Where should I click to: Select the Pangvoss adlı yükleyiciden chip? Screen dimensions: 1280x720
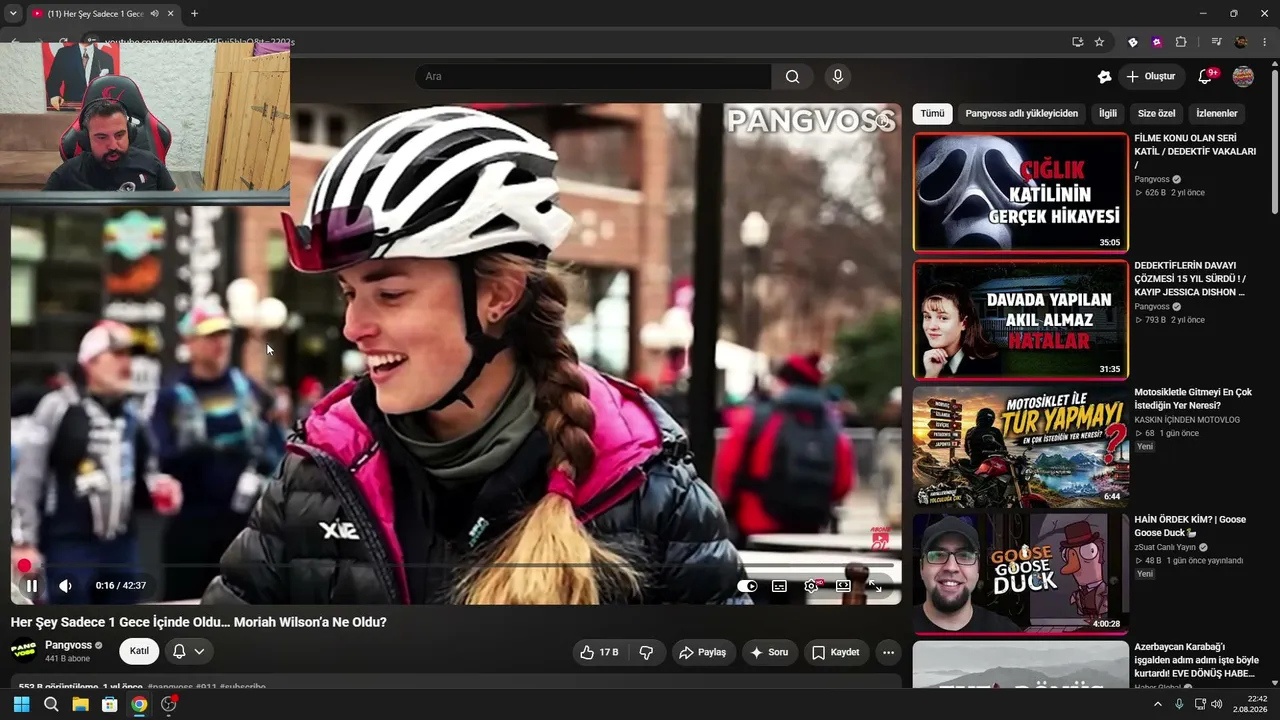1021,114
